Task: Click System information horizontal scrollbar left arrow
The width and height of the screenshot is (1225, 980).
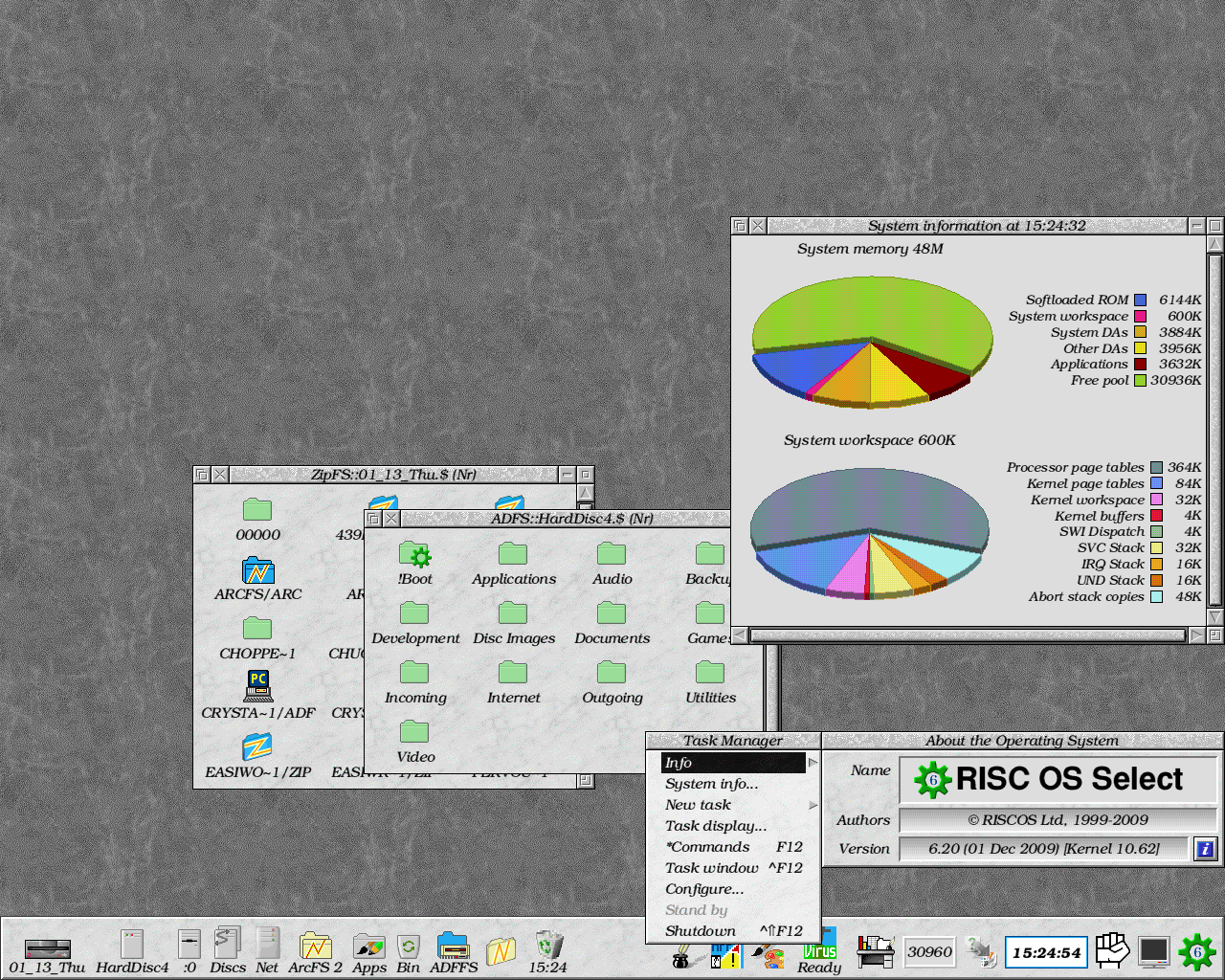Action: pyautogui.click(x=741, y=635)
